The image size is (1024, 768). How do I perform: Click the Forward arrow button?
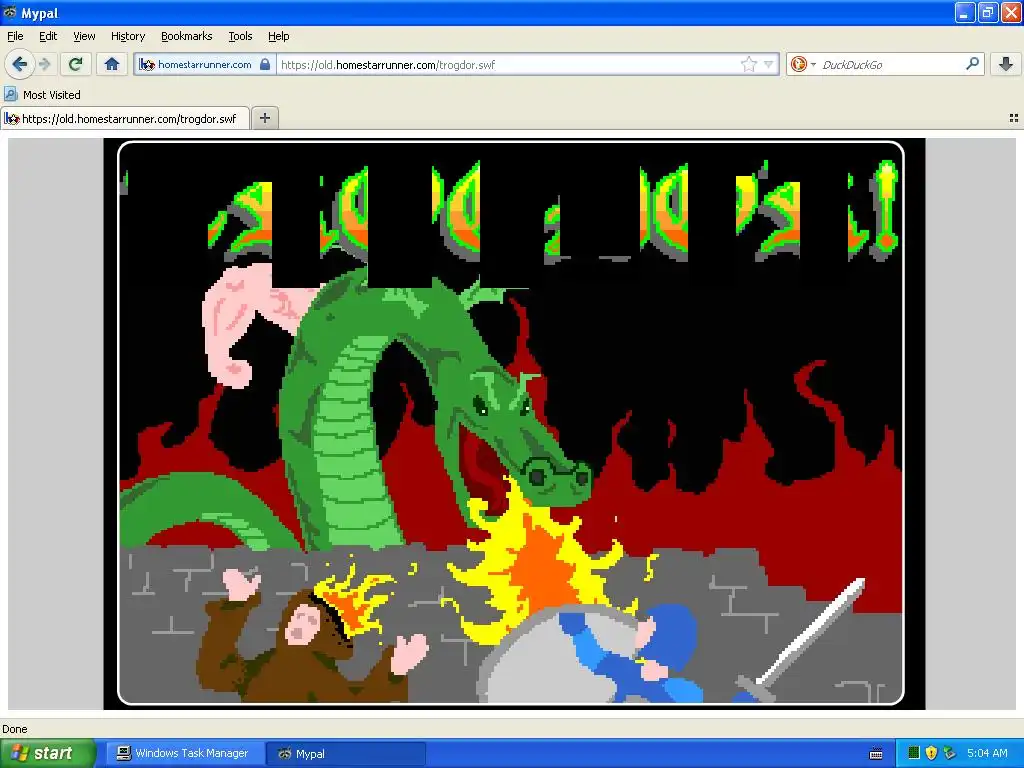click(44, 64)
